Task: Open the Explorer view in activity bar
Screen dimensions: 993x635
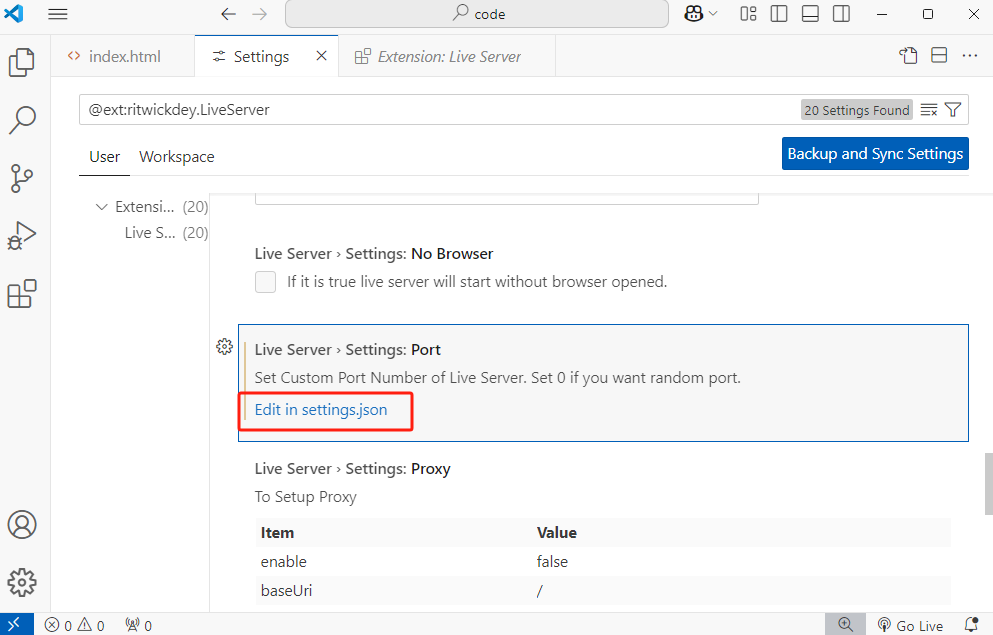Action: point(22,62)
